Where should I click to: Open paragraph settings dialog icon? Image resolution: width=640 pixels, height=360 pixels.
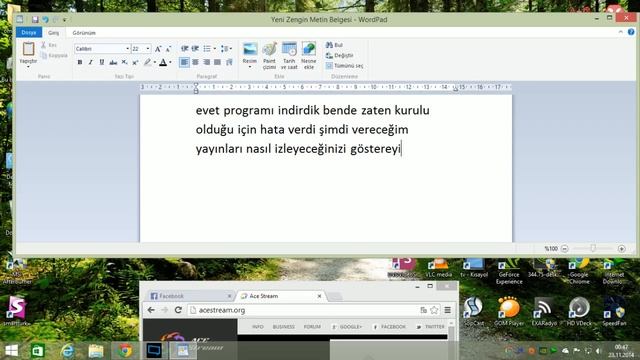(x=229, y=62)
